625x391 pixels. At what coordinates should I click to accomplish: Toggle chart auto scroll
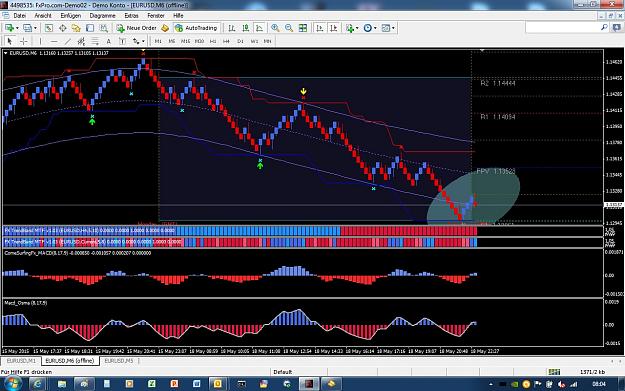[x=320, y=28]
